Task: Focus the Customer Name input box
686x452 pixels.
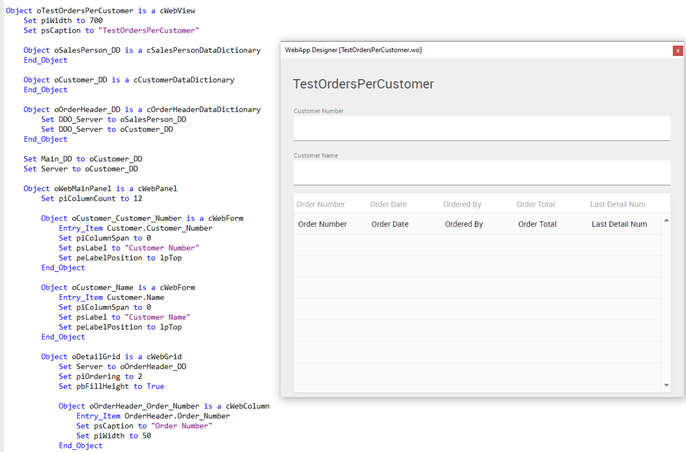Action: pyautogui.click(x=481, y=173)
